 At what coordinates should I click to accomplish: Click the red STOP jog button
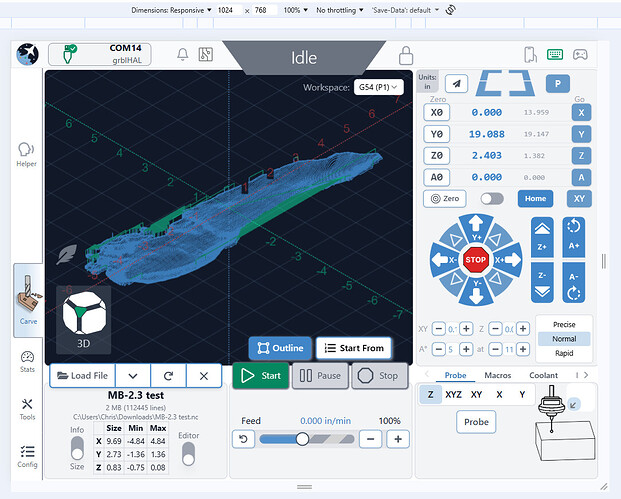pos(476,259)
